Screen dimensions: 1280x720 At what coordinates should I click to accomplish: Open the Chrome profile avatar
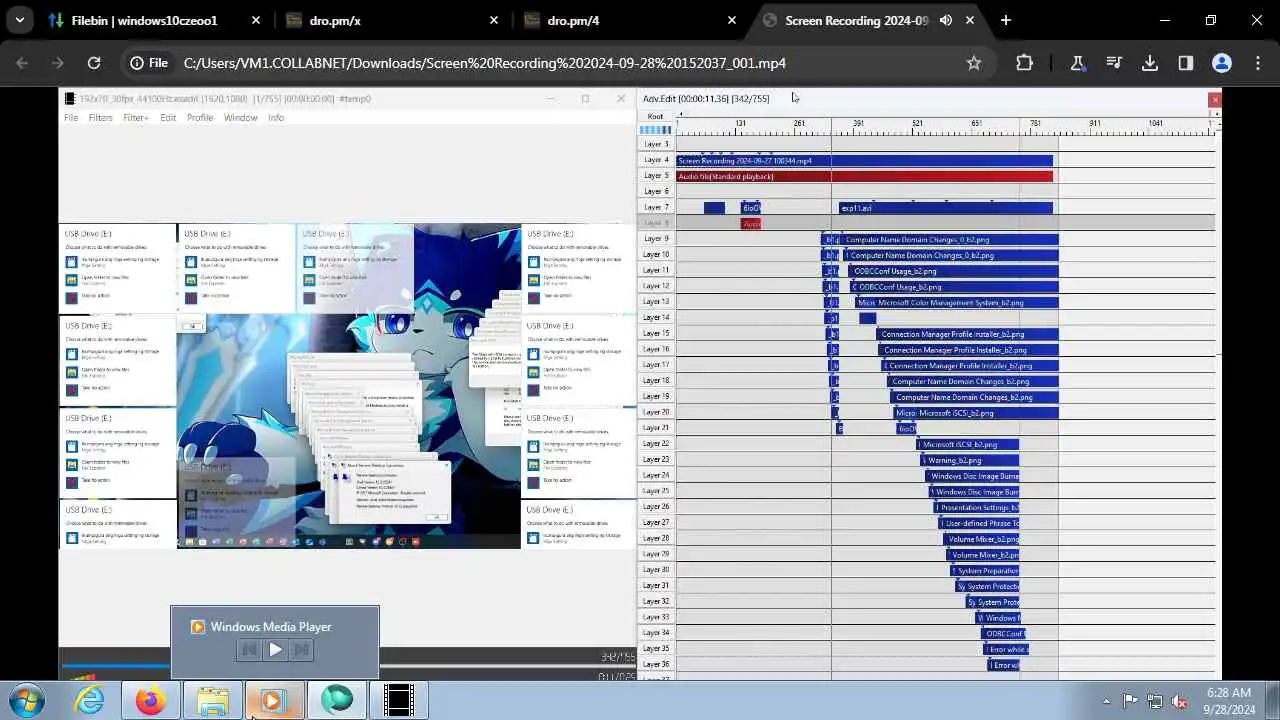click(x=1222, y=63)
